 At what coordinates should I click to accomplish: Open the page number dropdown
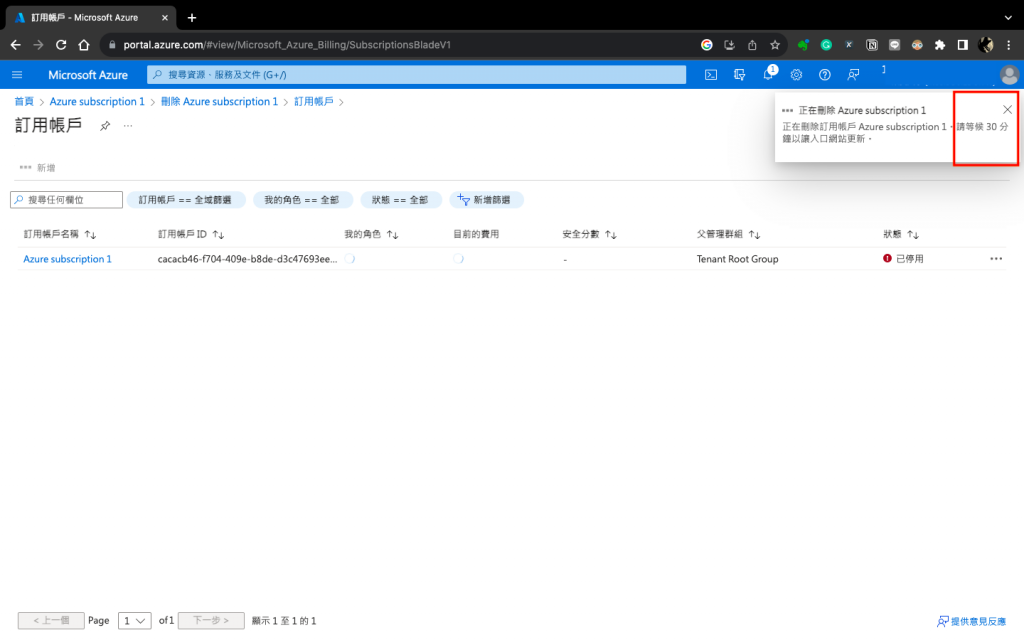[x=135, y=620]
